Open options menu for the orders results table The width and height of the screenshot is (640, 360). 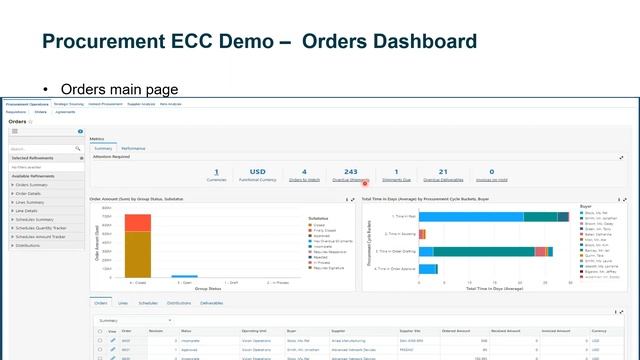click(x=616, y=312)
